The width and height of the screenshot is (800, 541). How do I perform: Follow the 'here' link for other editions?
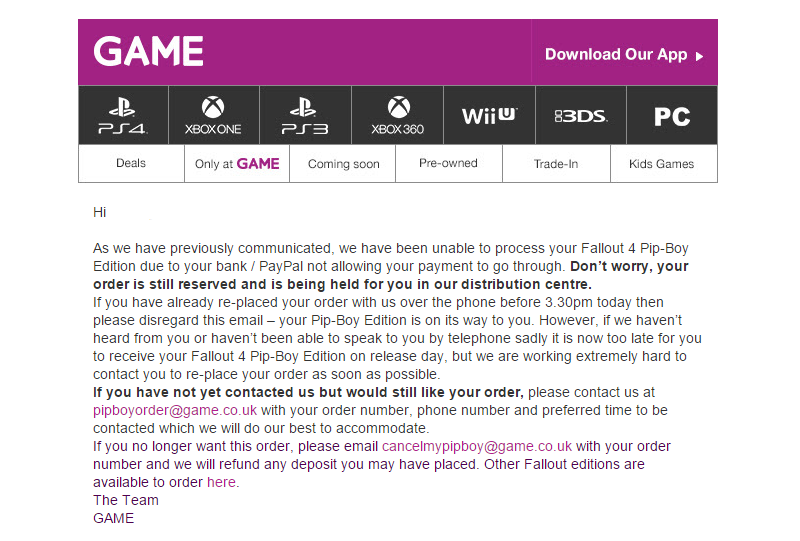(221, 482)
